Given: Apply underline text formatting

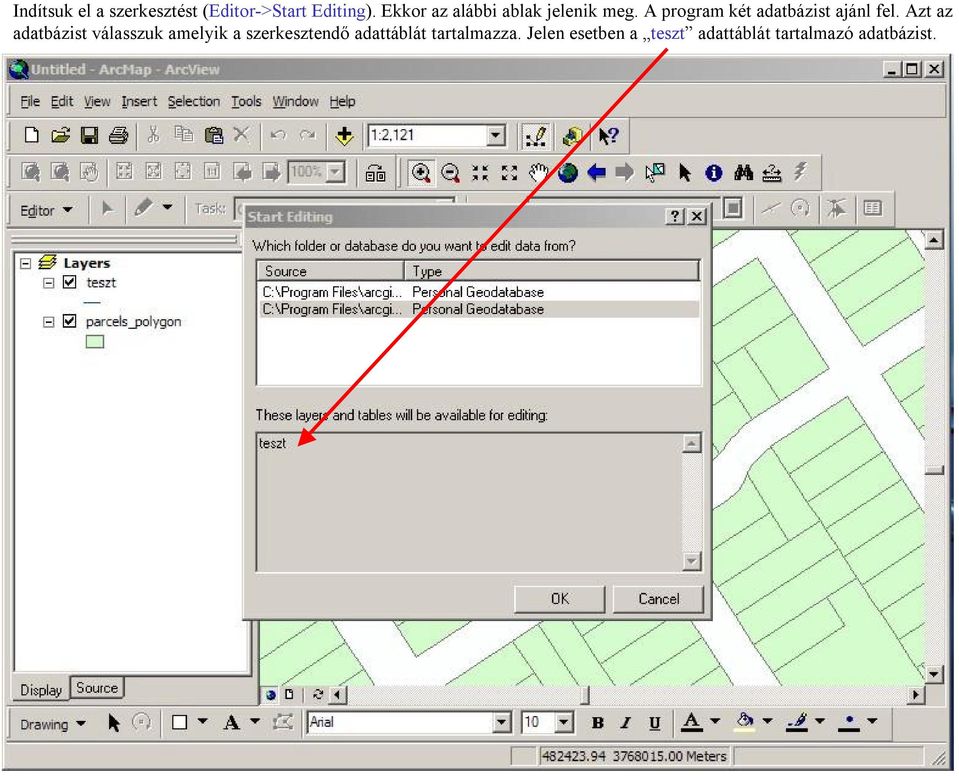Looking at the screenshot, I should coord(654,723).
